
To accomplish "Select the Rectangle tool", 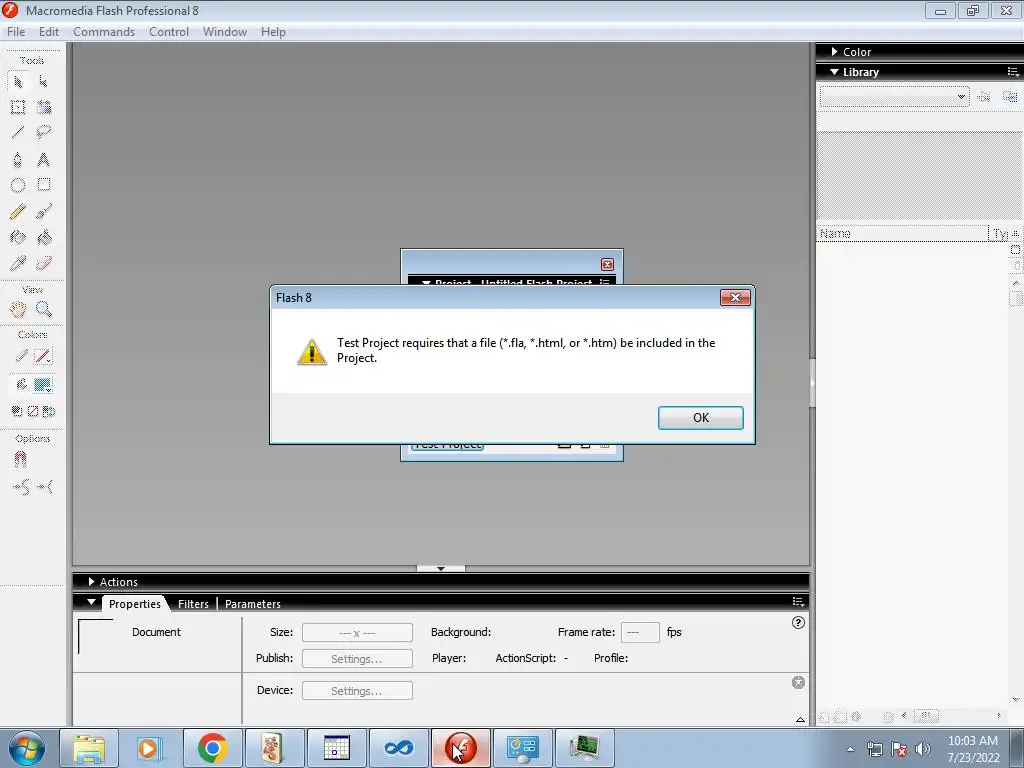I will click(44, 185).
